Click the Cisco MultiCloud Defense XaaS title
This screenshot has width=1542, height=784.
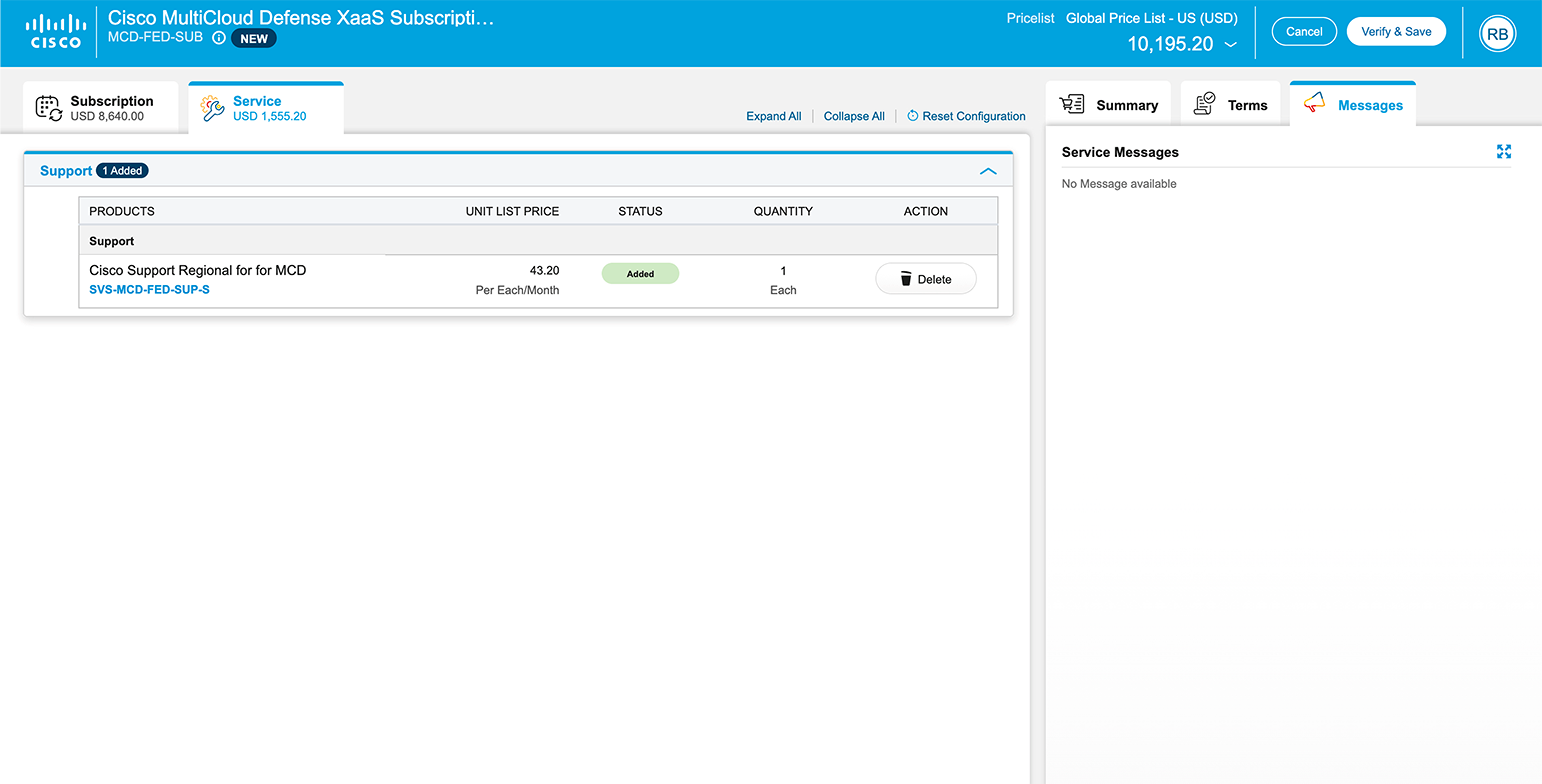click(301, 18)
